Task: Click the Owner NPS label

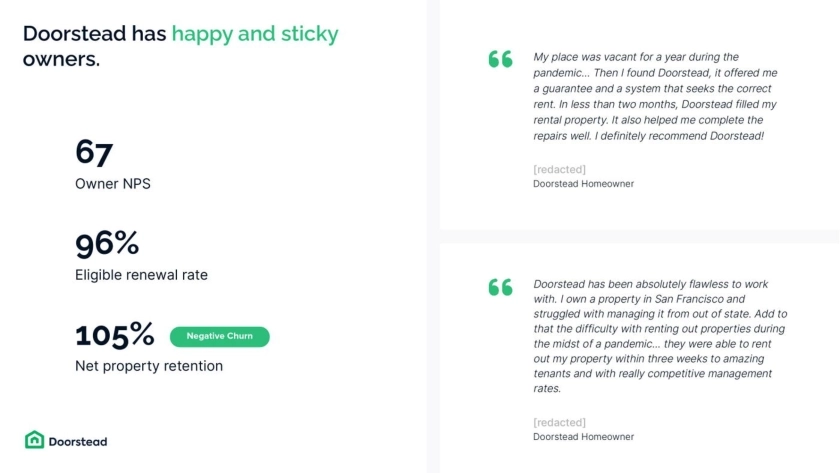Action: pos(113,184)
